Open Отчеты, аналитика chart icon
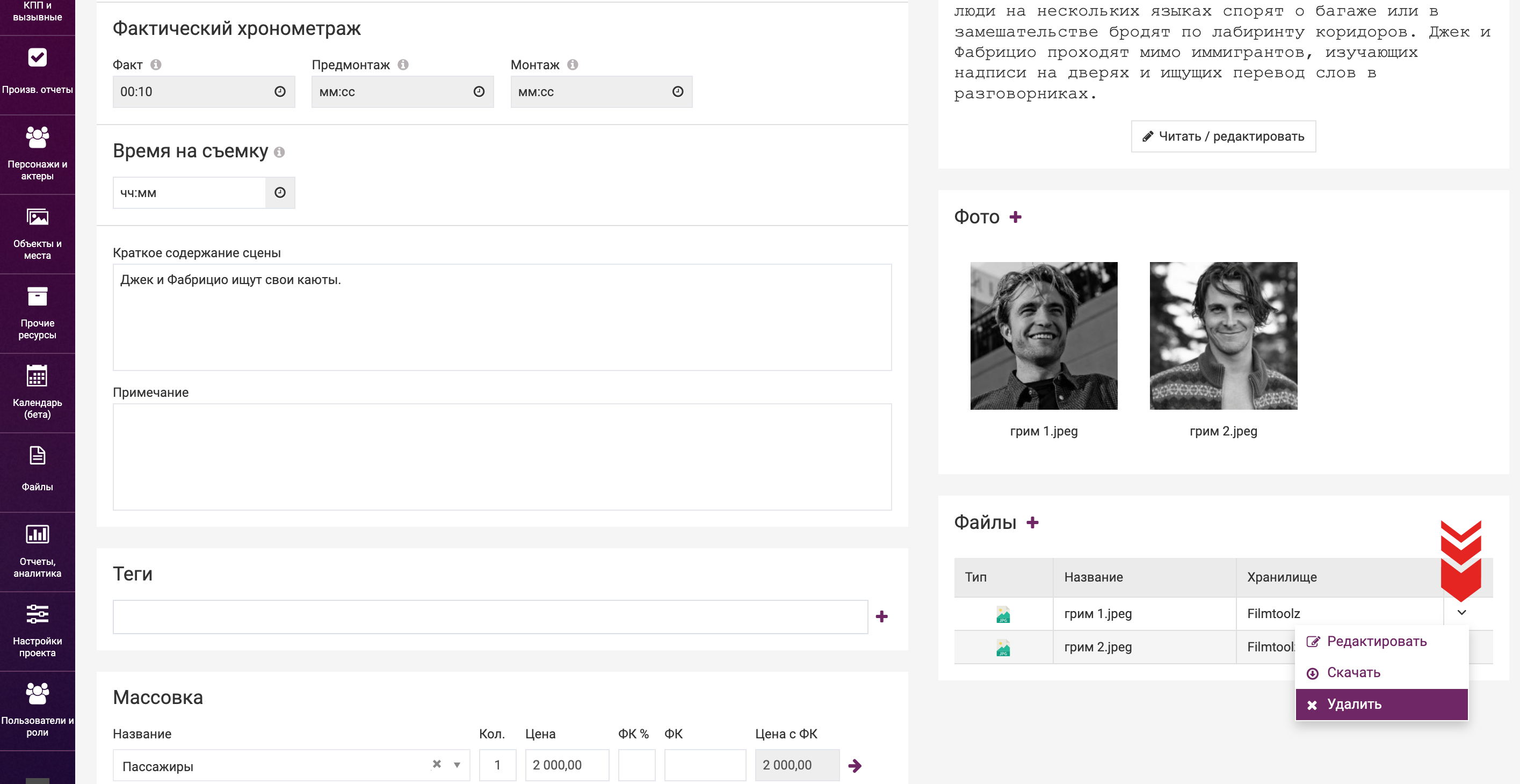Screen dimensions: 1520x784 37,534
